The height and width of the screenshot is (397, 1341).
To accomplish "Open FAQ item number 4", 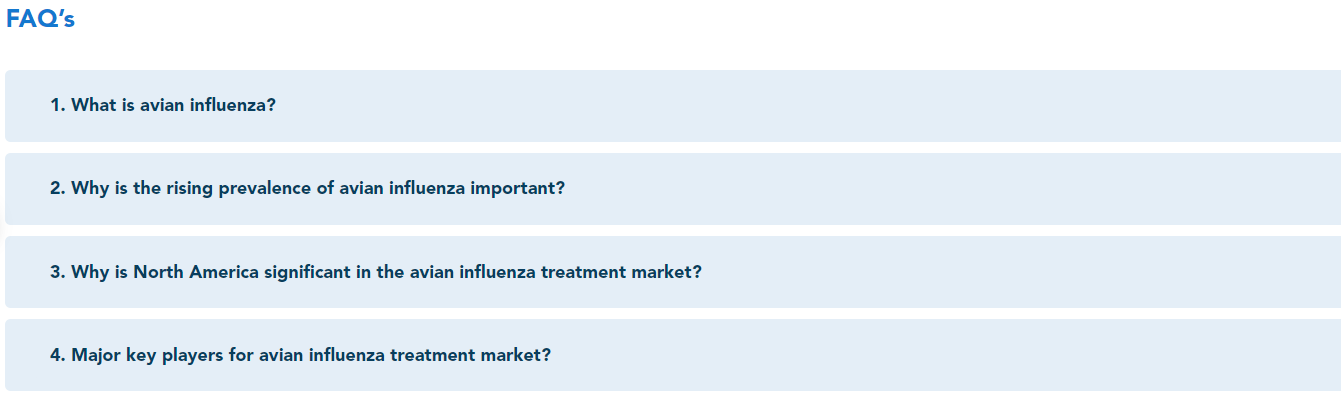I will click(x=672, y=355).
